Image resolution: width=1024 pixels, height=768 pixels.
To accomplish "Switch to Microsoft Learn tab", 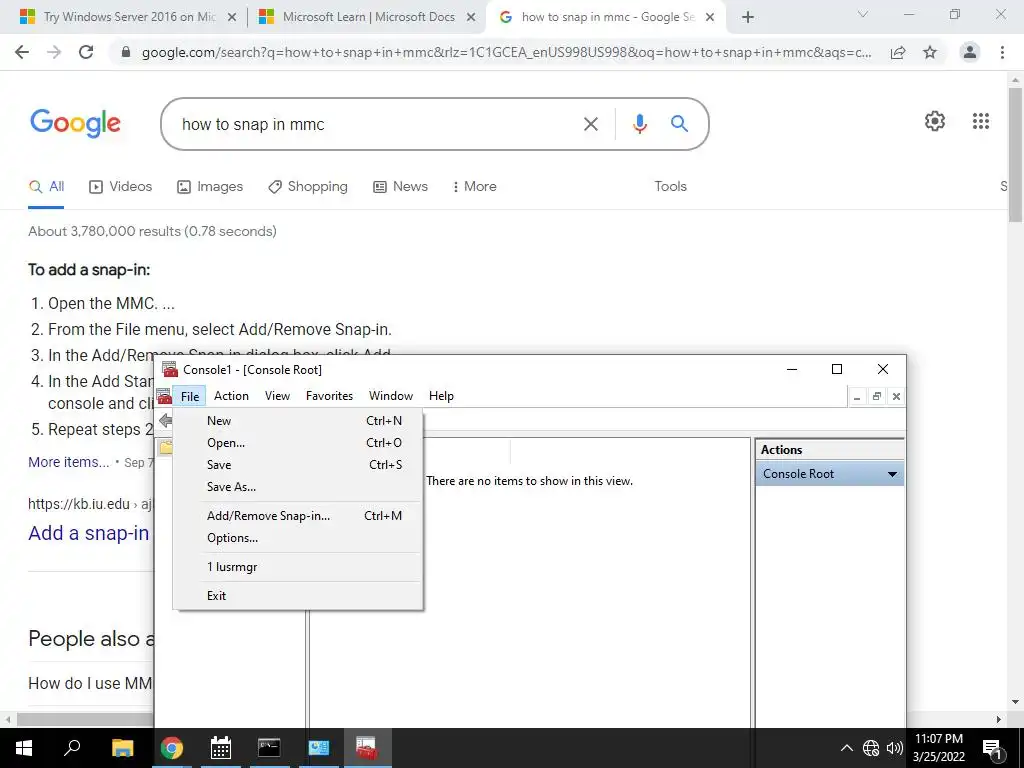I will coord(367,18).
